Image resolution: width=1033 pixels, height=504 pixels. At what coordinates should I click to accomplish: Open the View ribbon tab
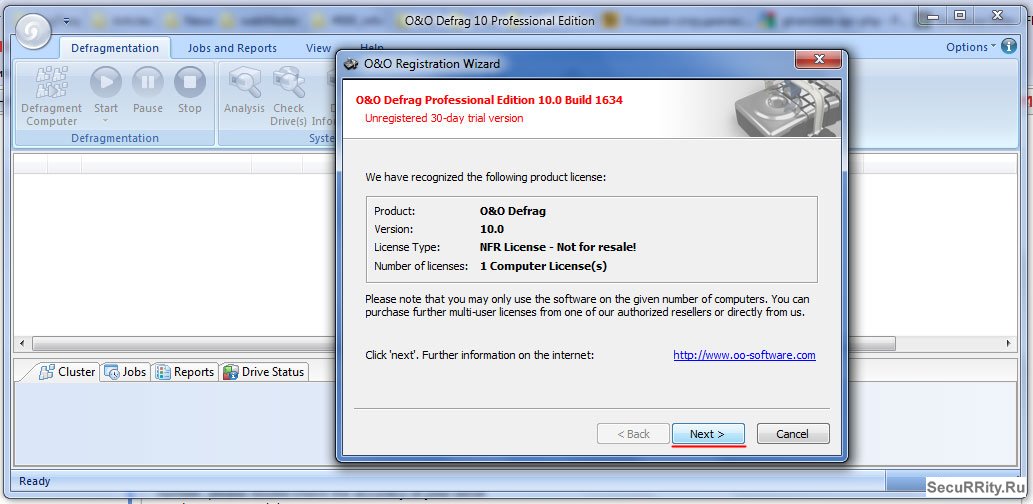coord(318,48)
